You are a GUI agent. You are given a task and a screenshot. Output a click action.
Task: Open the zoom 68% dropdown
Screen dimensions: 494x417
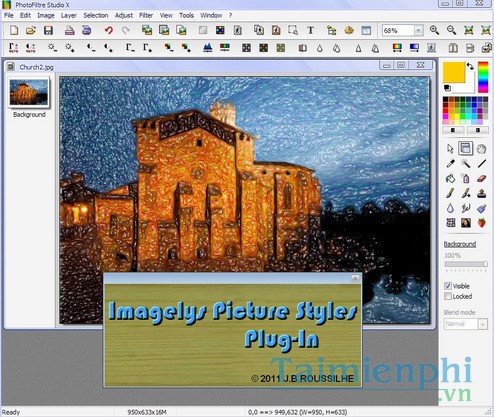[418, 30]
